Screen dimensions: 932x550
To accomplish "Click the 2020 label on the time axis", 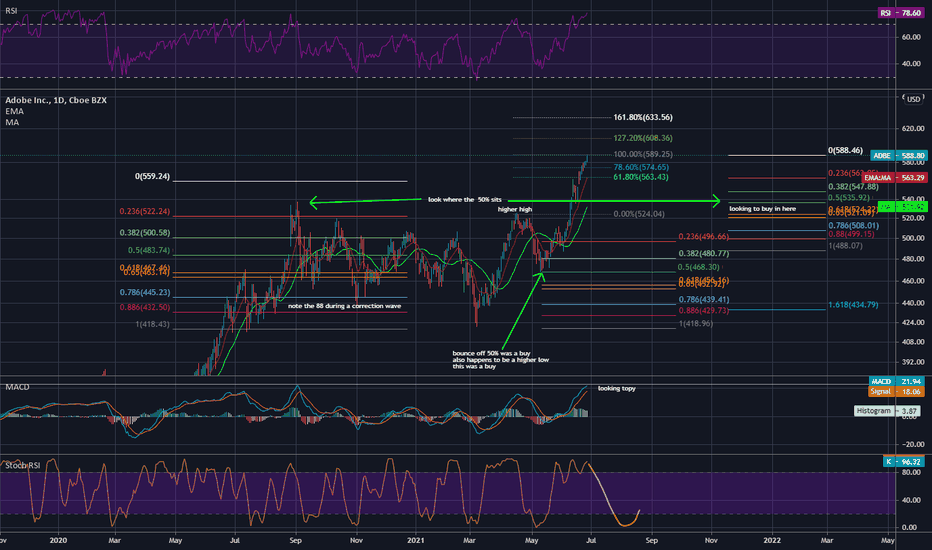I will 58,540.
